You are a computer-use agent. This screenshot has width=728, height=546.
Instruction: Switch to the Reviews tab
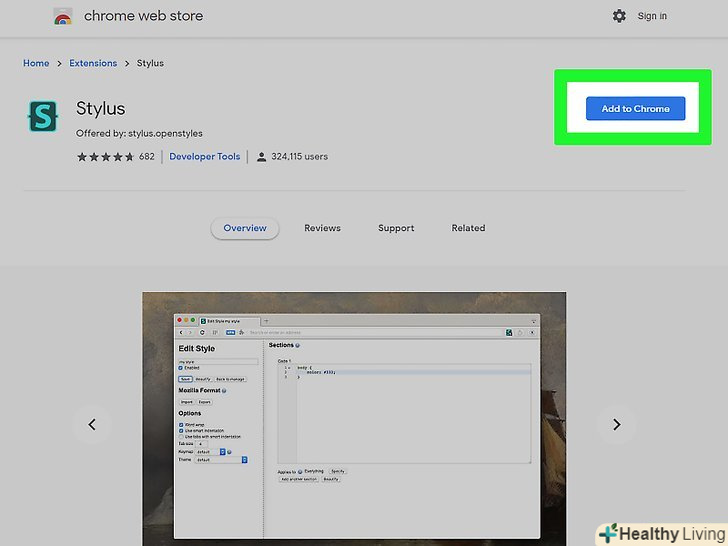point(322,228)
